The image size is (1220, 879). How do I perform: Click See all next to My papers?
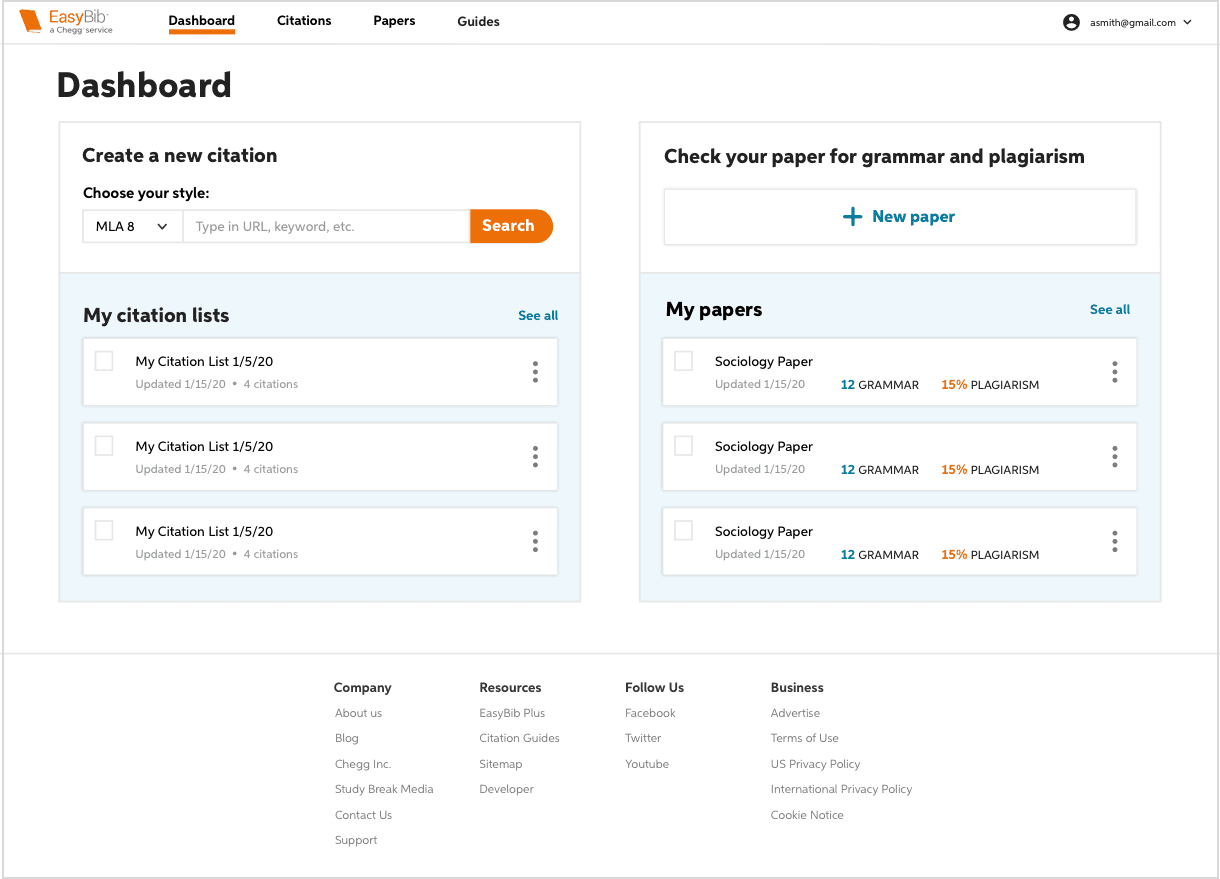point(1110,310)
